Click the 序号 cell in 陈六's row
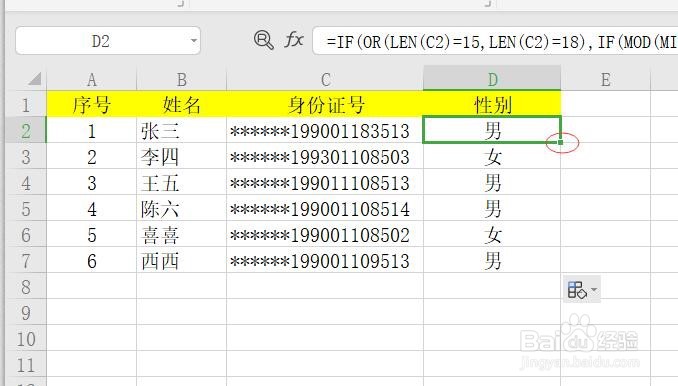 92,208
